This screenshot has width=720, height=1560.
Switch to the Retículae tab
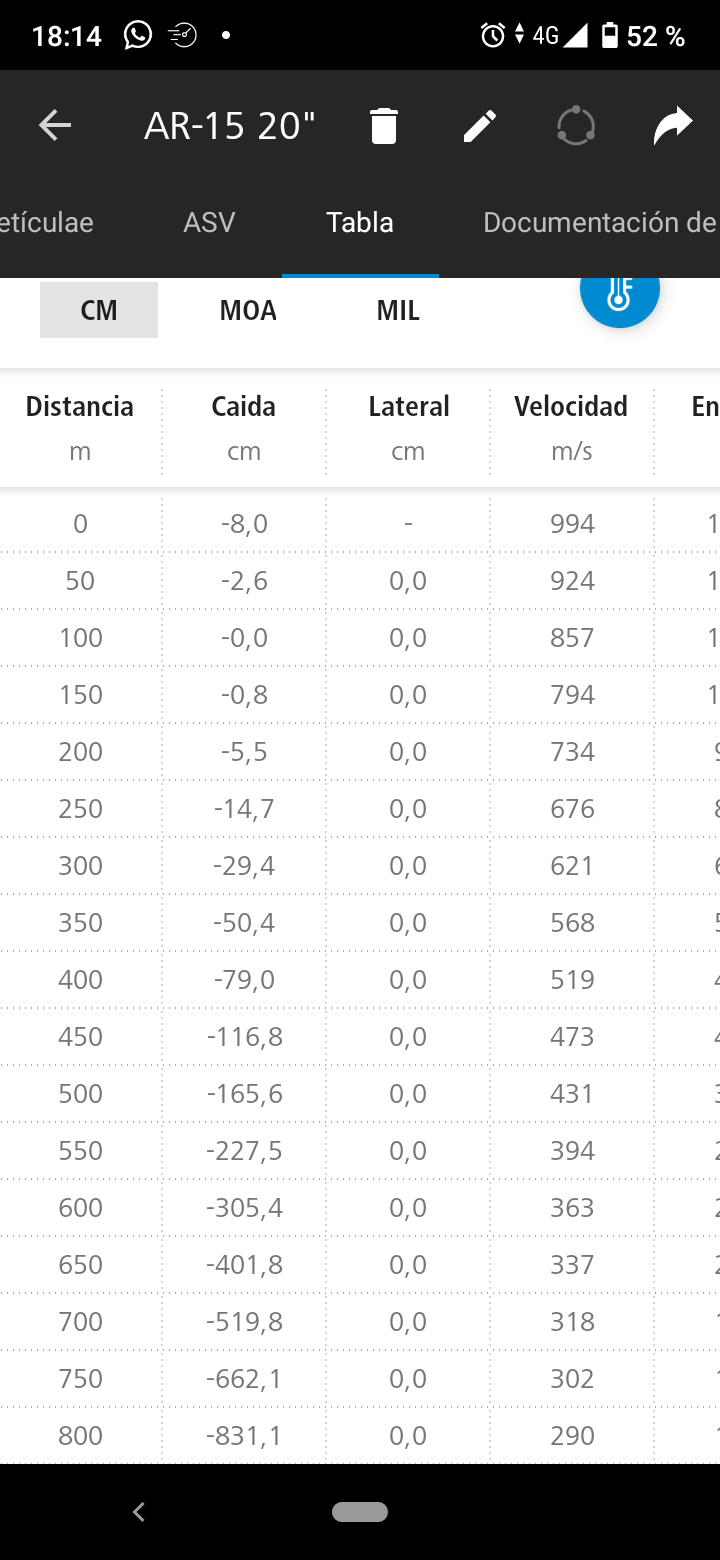(46, 222)
